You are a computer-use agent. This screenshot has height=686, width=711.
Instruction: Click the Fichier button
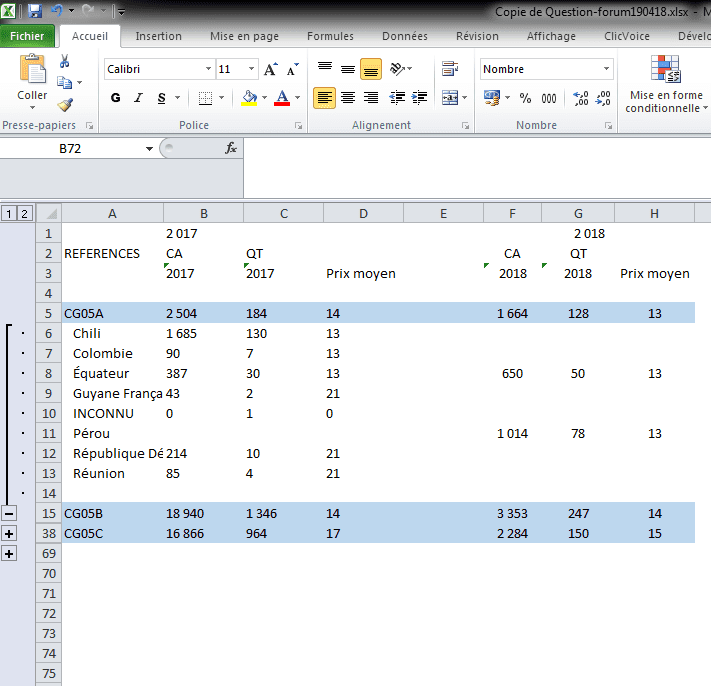pos(27,36)
